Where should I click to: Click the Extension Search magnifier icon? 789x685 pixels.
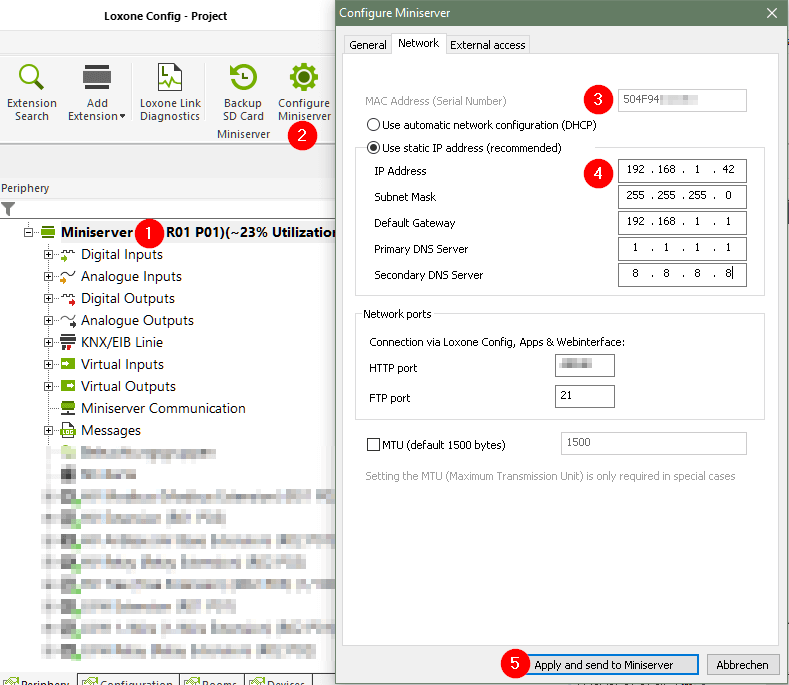[x=32, y=78]
